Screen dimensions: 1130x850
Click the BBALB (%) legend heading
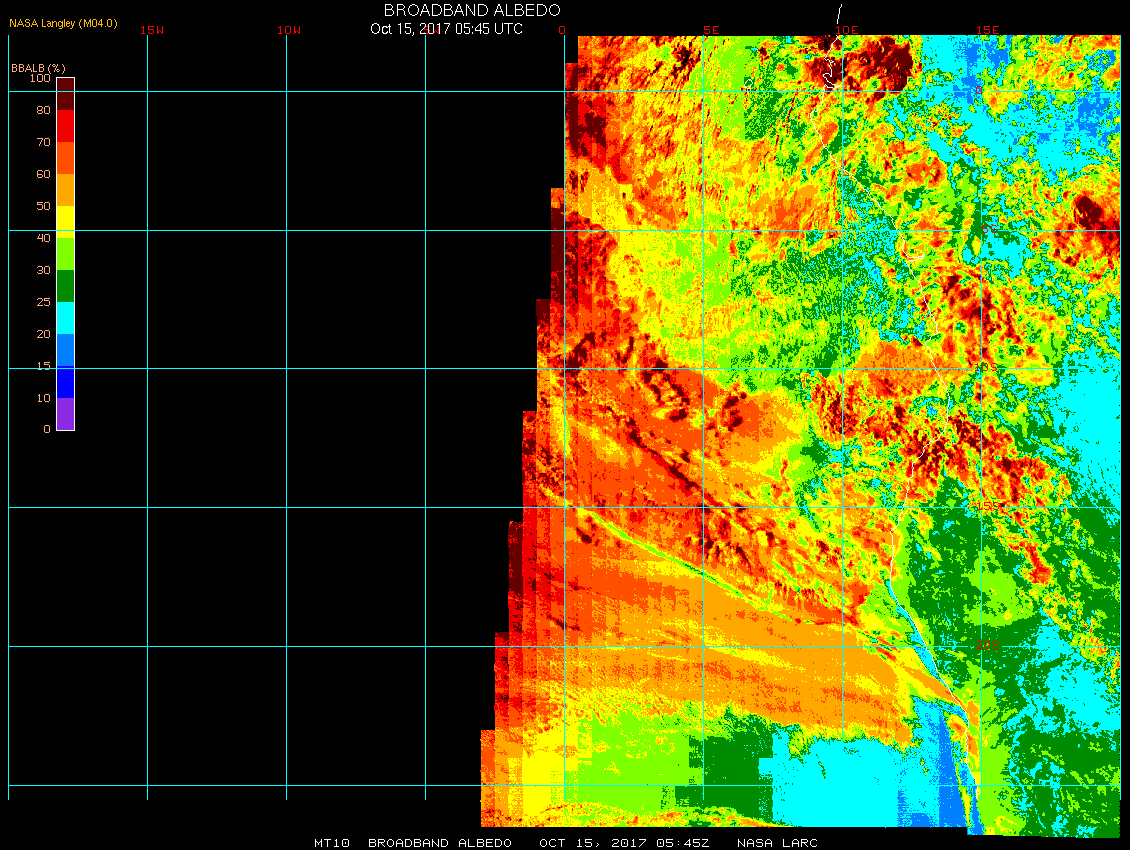point(38,67)
